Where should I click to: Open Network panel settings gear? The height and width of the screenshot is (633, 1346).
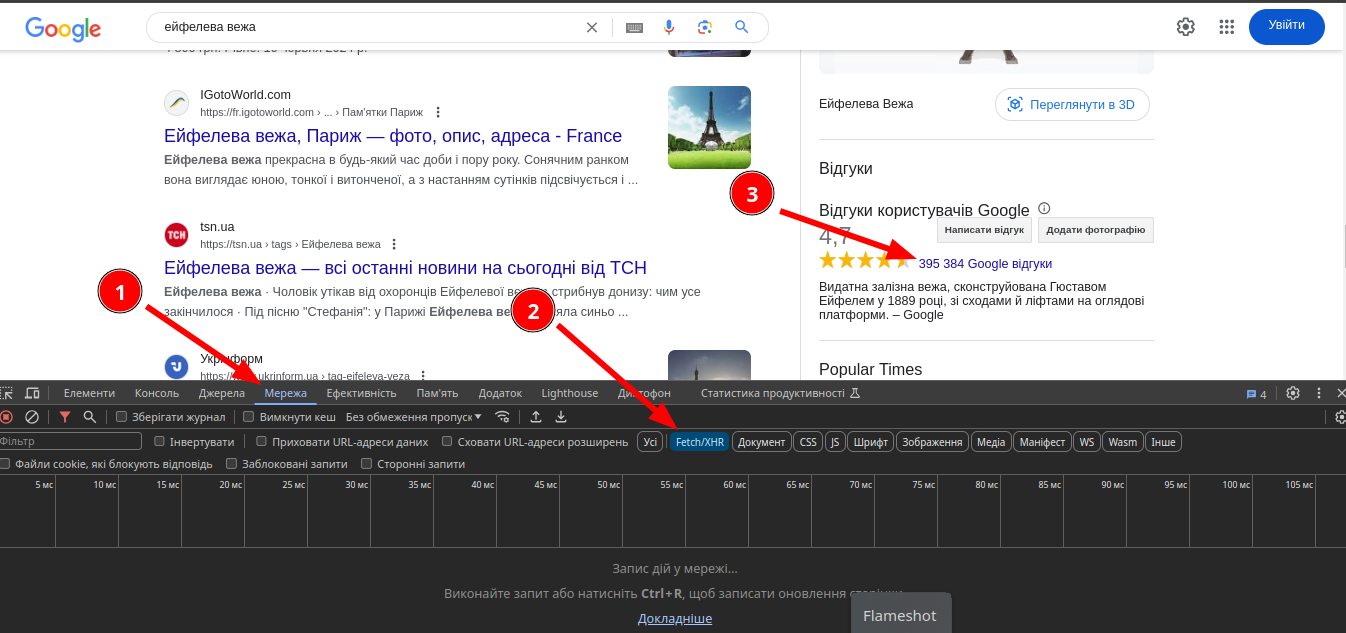[1340, 417]
